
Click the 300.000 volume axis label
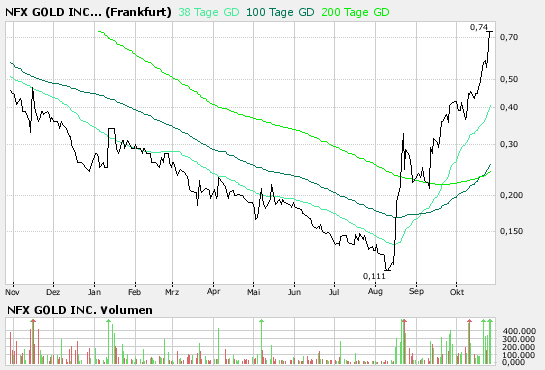point(518,339)
